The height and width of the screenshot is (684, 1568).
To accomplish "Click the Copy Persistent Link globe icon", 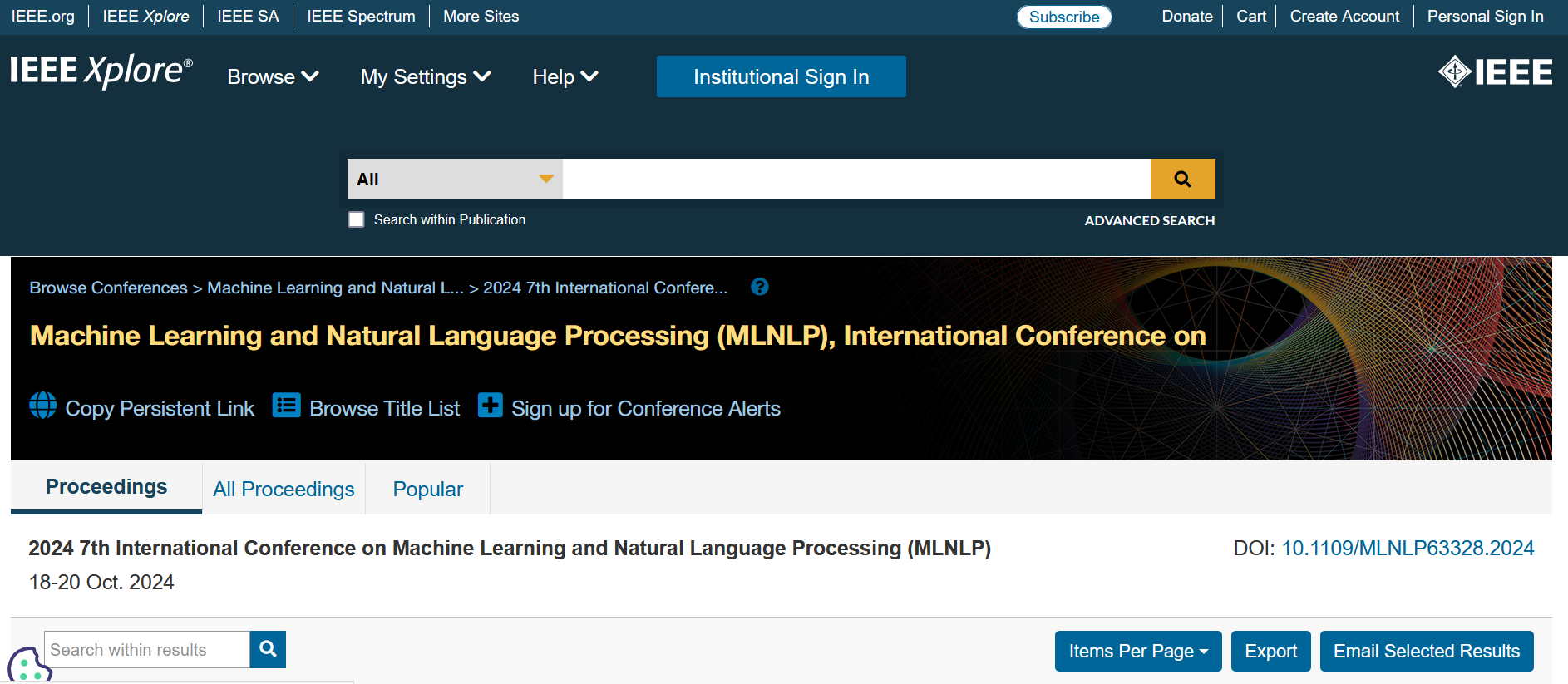I will tap(43, 406).
